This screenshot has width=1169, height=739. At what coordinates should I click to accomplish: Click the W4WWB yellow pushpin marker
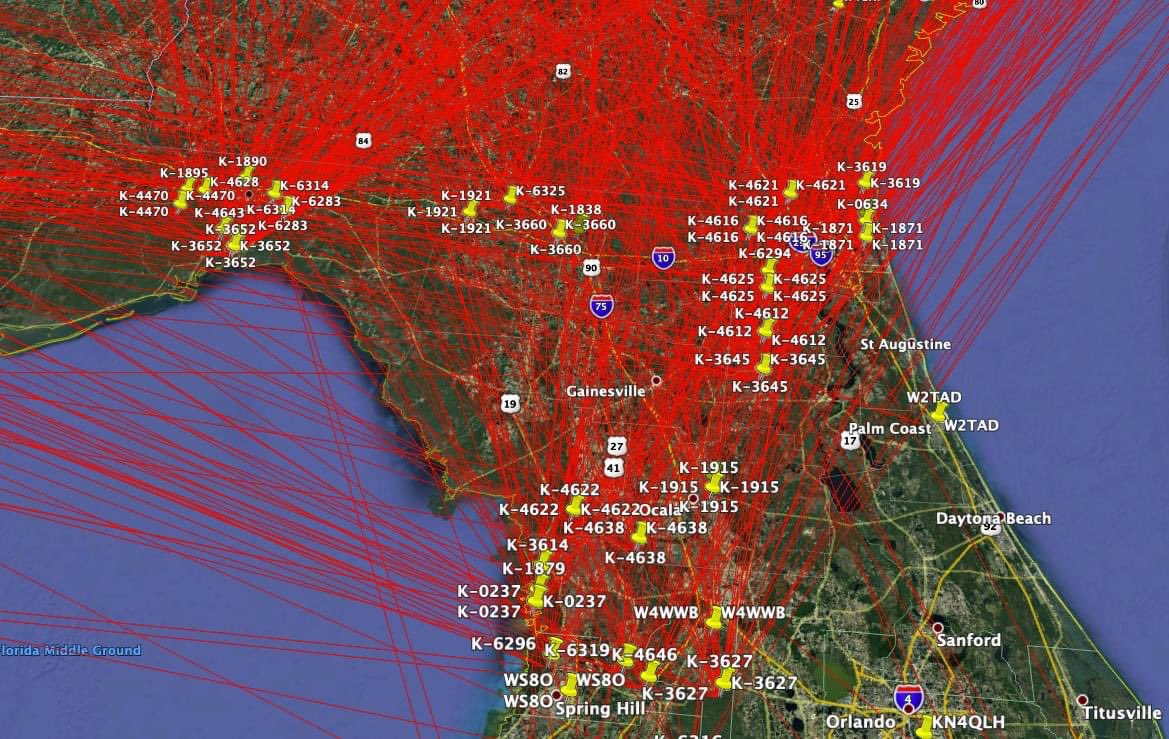coord(713,618)
